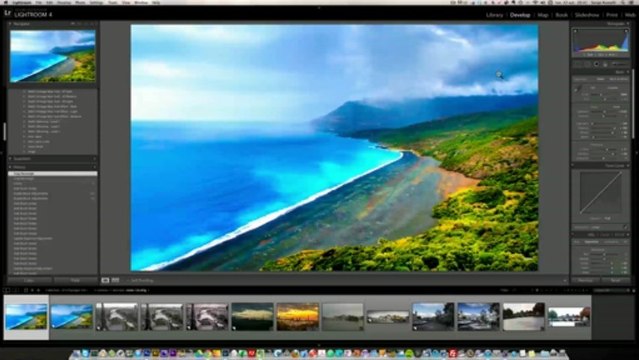Collapse the Tone Curve panel
Viewport: 639px width, 360px height.
628,166
